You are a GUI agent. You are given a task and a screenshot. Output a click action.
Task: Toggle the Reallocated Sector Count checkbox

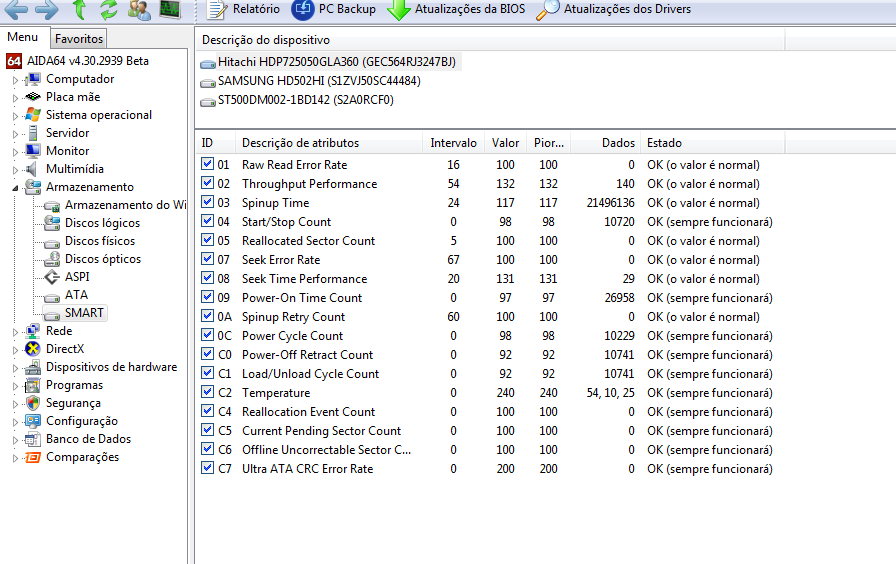point(207,240)
